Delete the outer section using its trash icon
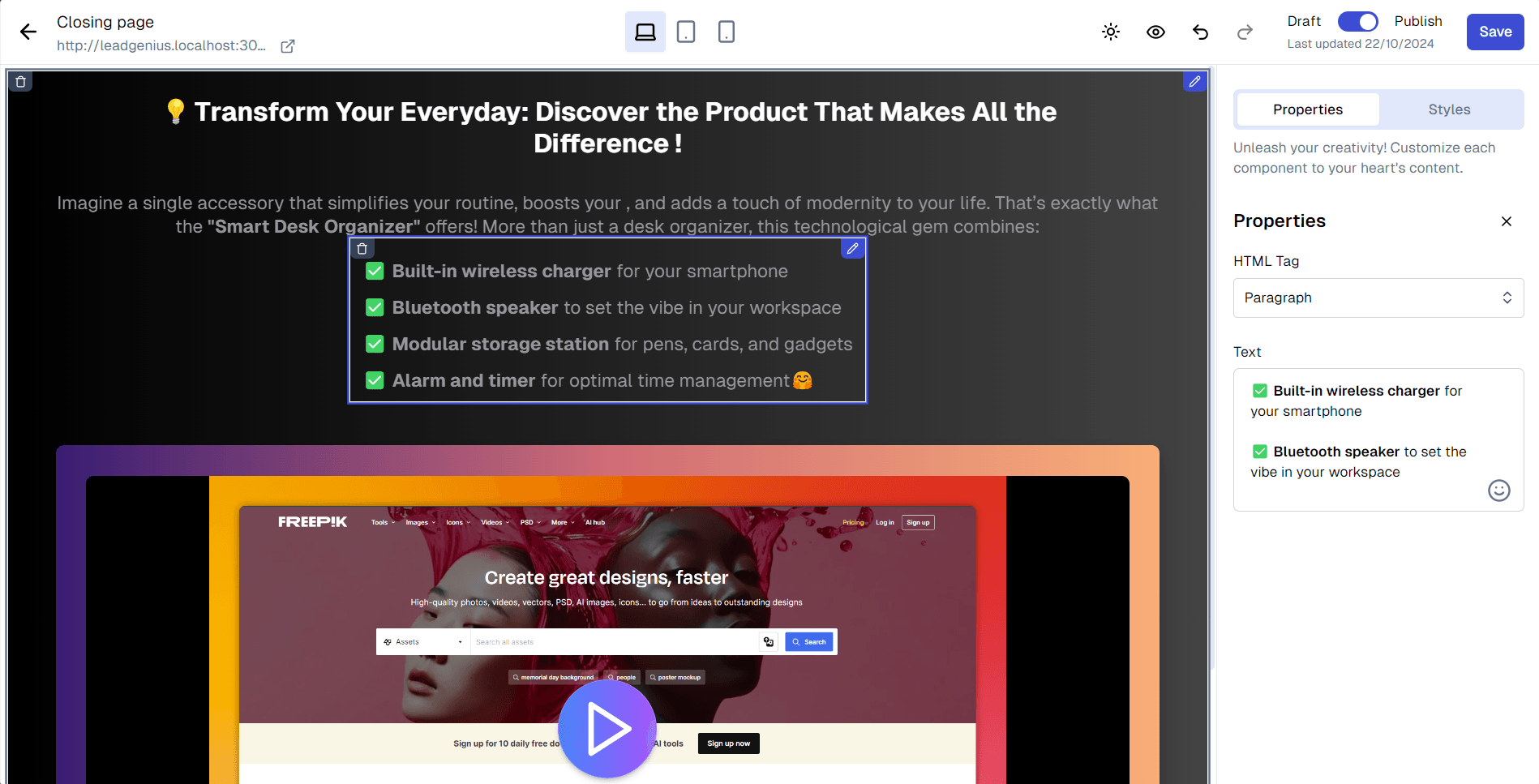Viewport: 1539px width, 784px height. [21, 81]
